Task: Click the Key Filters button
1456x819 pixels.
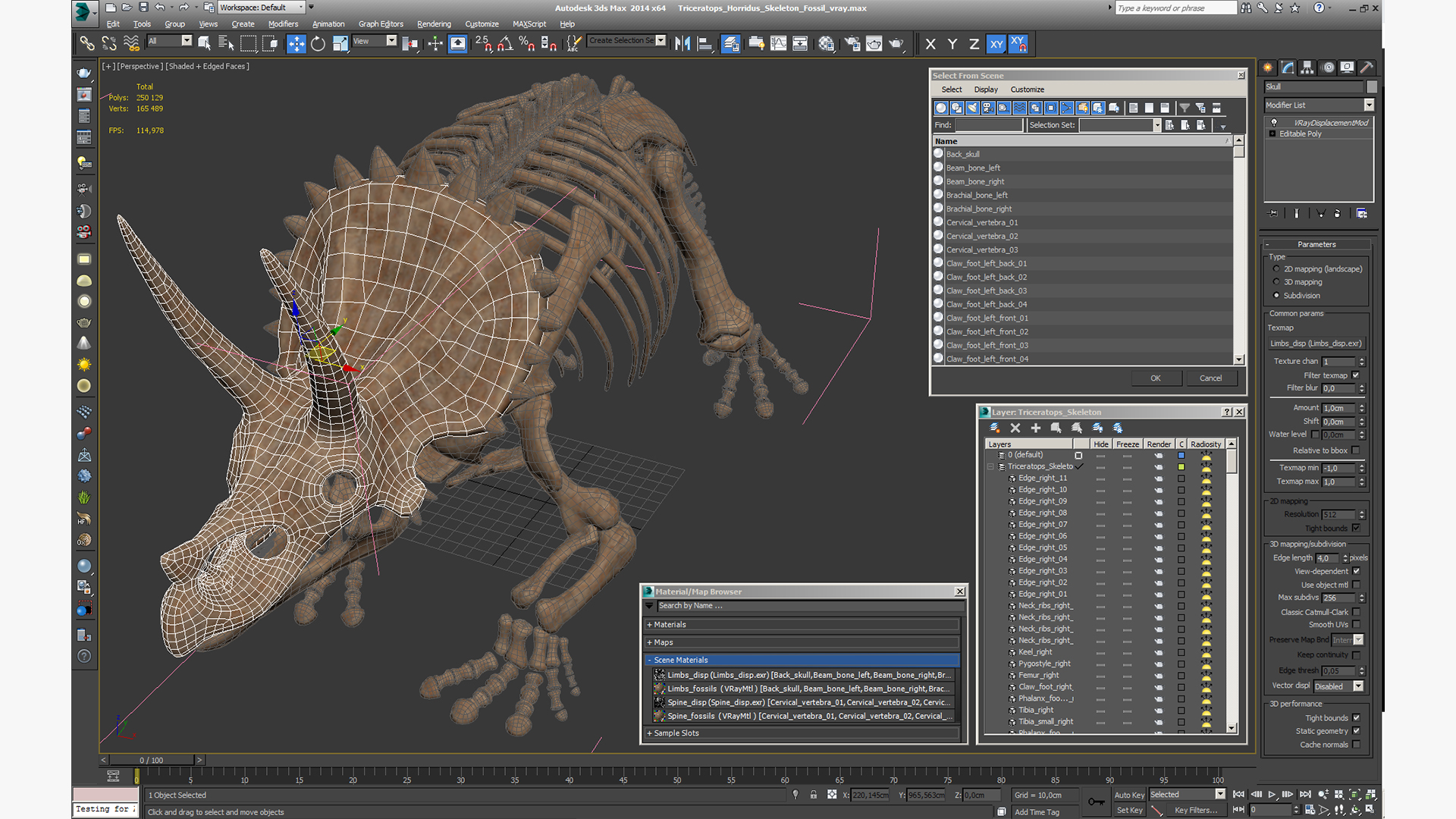Action: (1194, 810)
